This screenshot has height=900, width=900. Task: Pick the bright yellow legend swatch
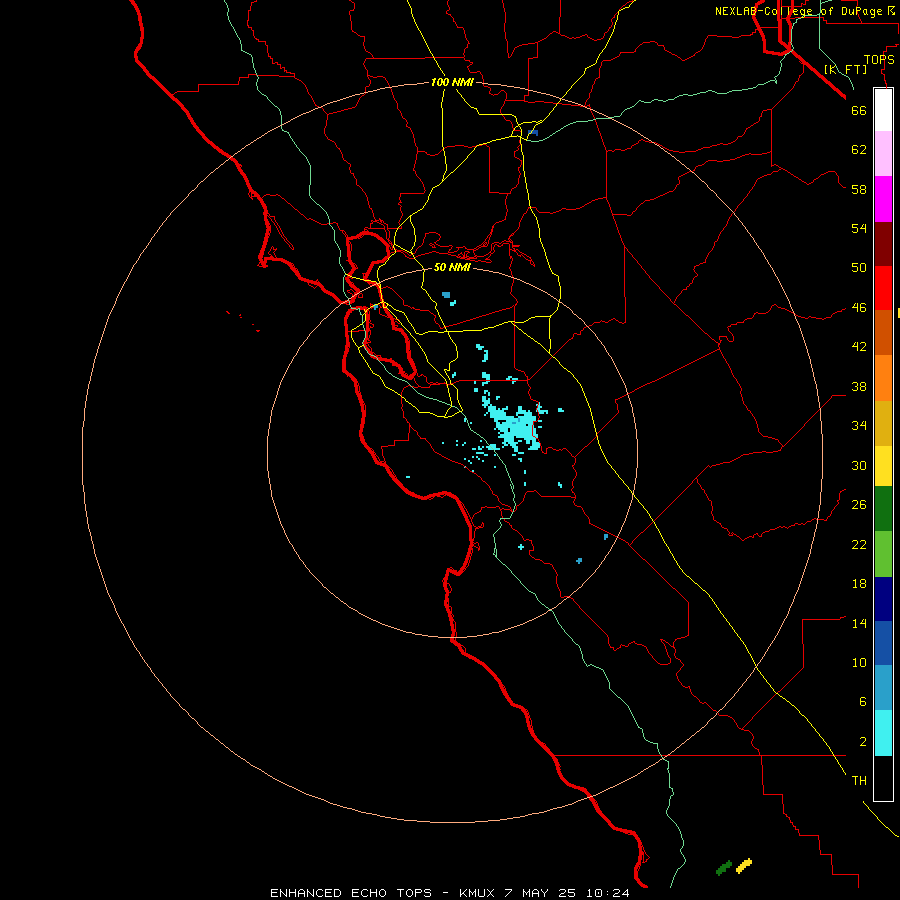coord(883,466)
